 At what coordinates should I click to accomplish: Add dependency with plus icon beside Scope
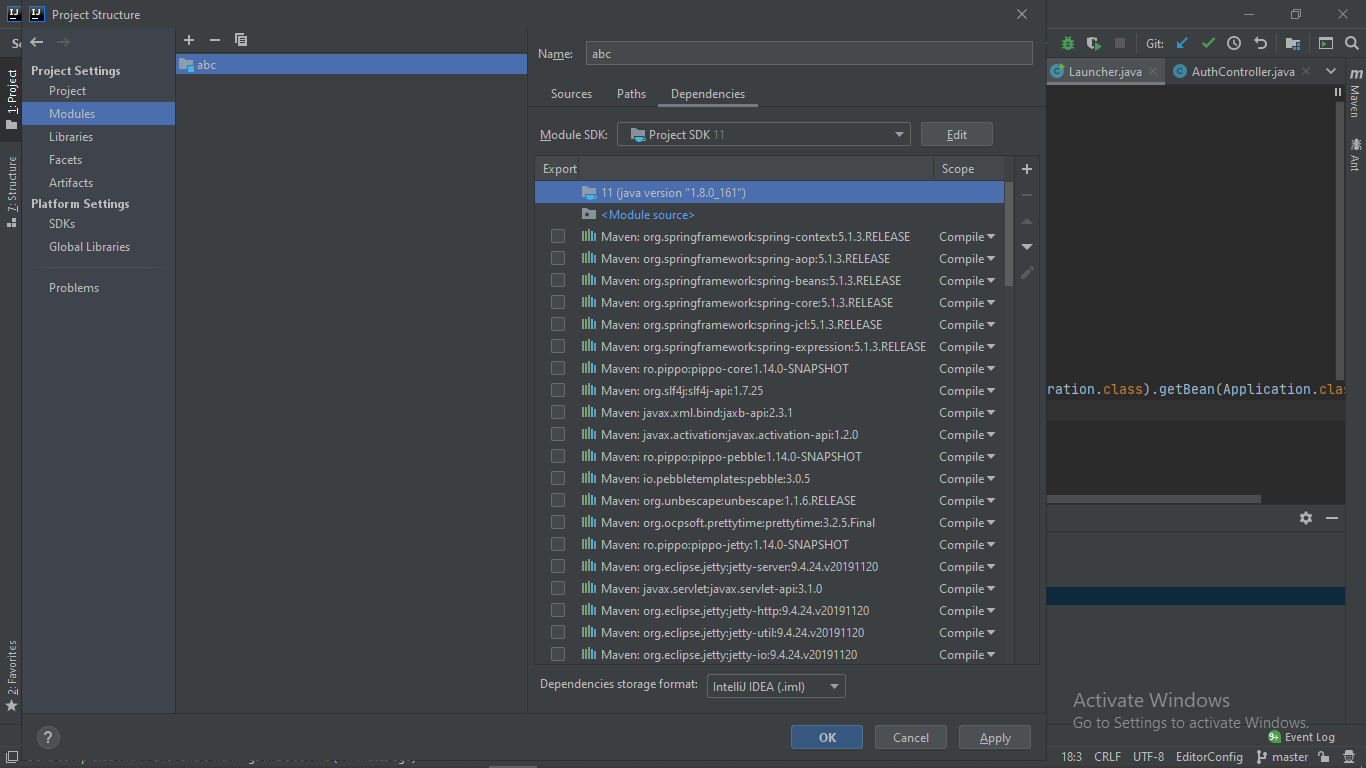[x=1027, y=169]
